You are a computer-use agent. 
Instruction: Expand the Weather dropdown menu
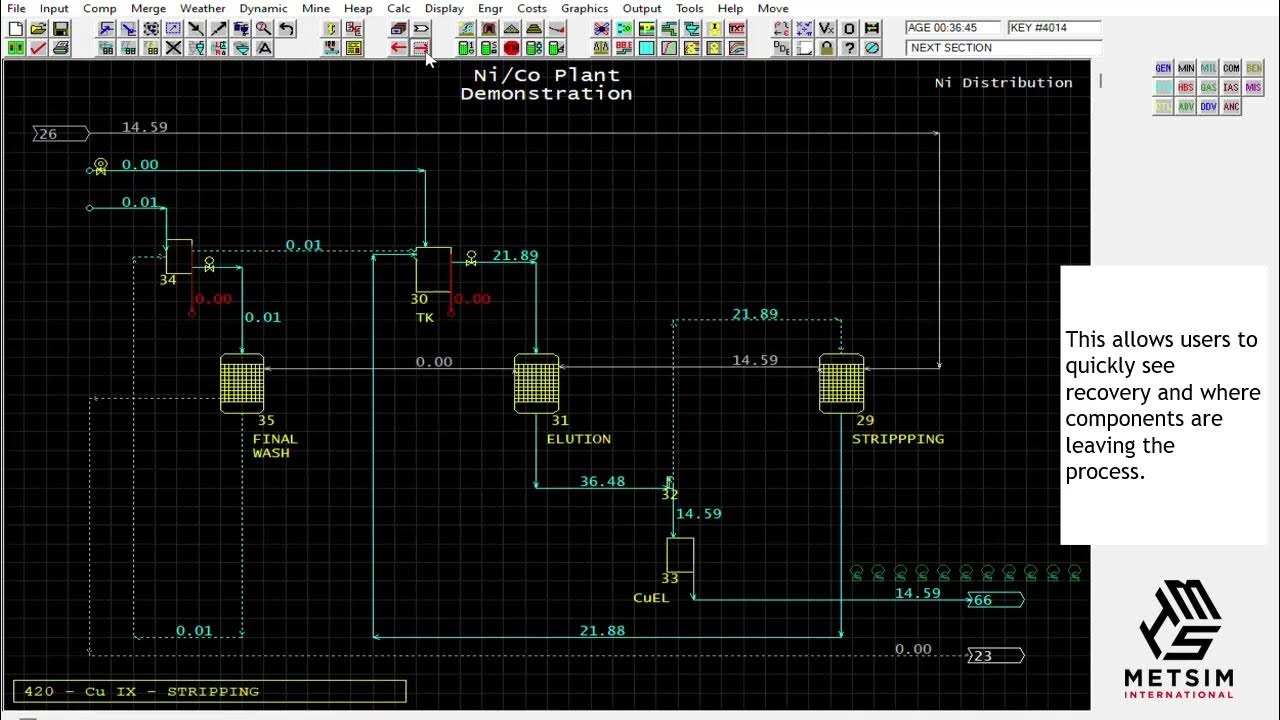click(203, 8)
